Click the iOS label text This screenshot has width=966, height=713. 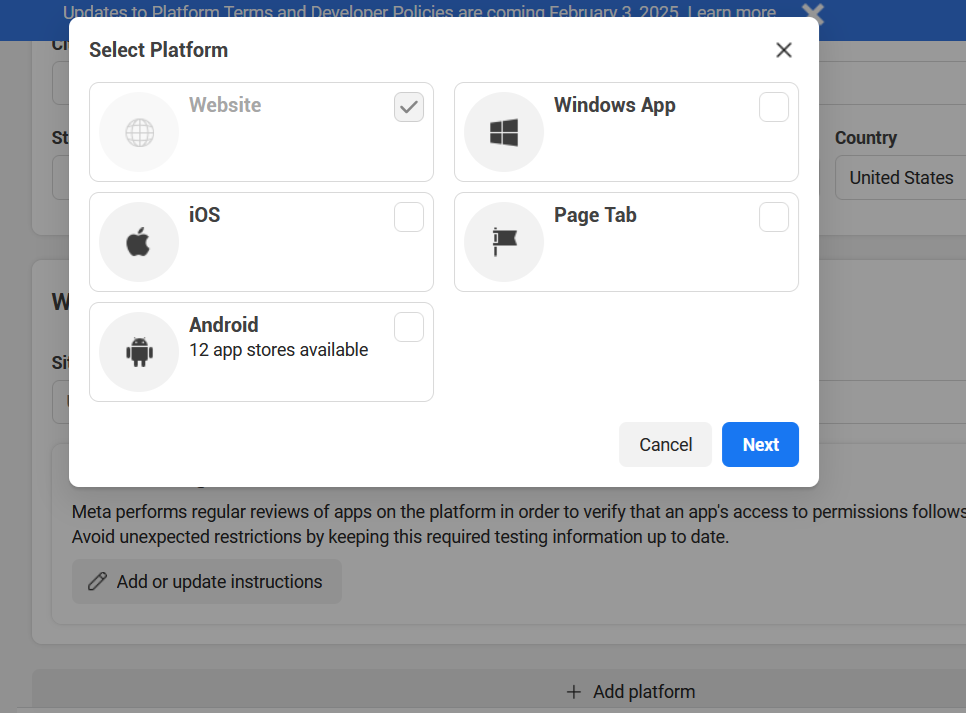click(x=205, y=215)
